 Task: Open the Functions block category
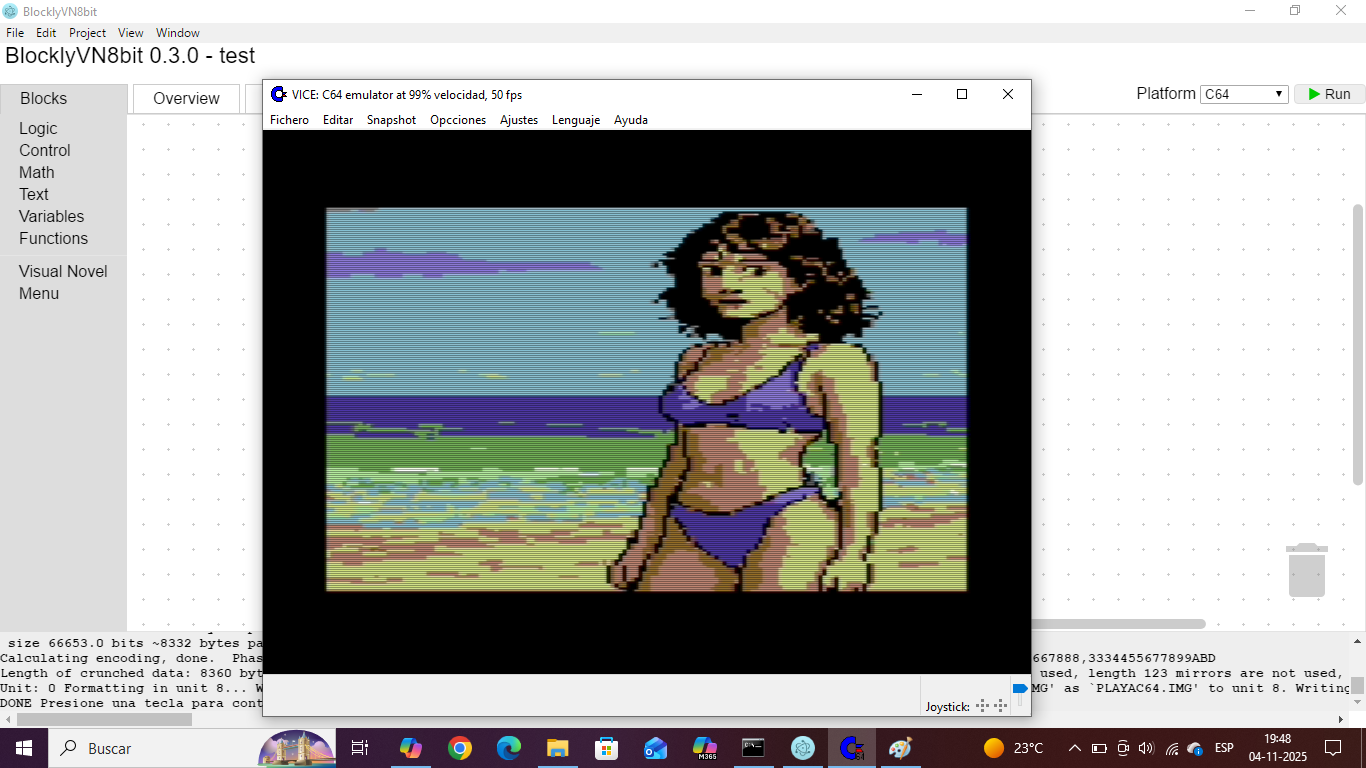(x=54, y=238)
